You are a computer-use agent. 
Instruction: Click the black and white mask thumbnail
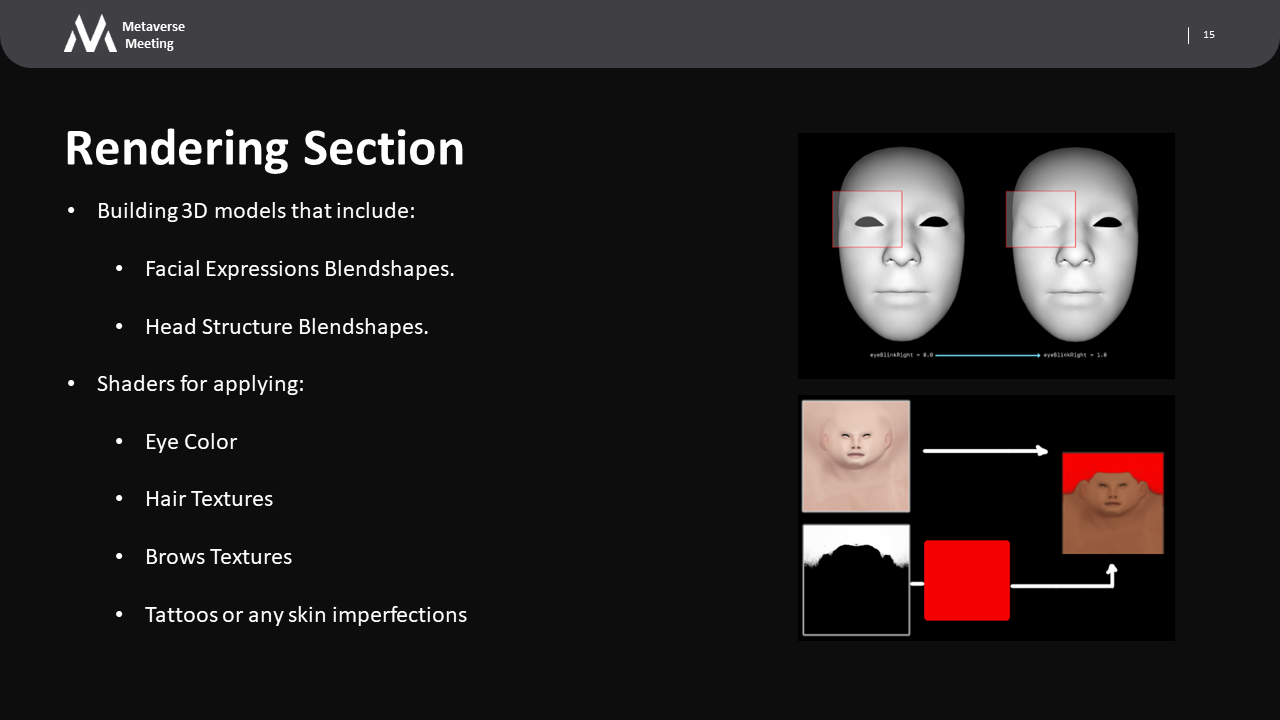856,579
